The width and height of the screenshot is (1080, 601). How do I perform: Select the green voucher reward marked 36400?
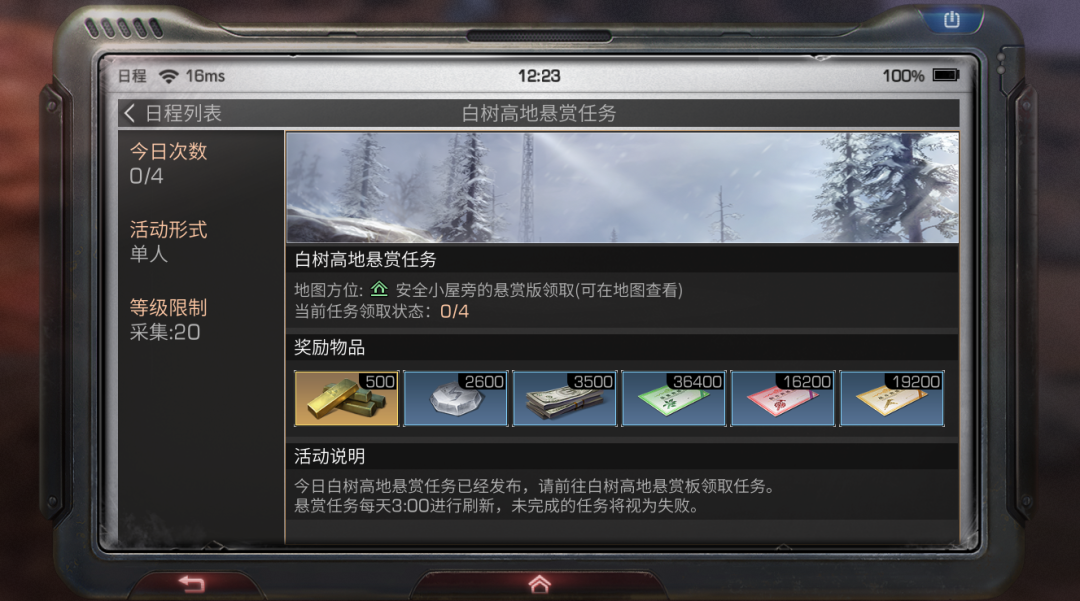[674, 398]
